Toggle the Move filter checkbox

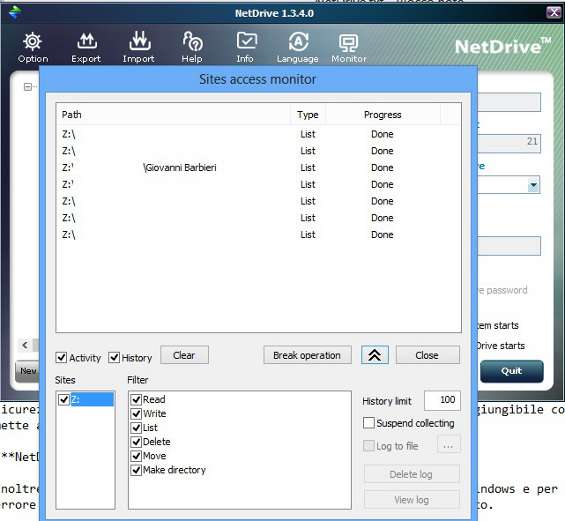click(x=136, y=456)
